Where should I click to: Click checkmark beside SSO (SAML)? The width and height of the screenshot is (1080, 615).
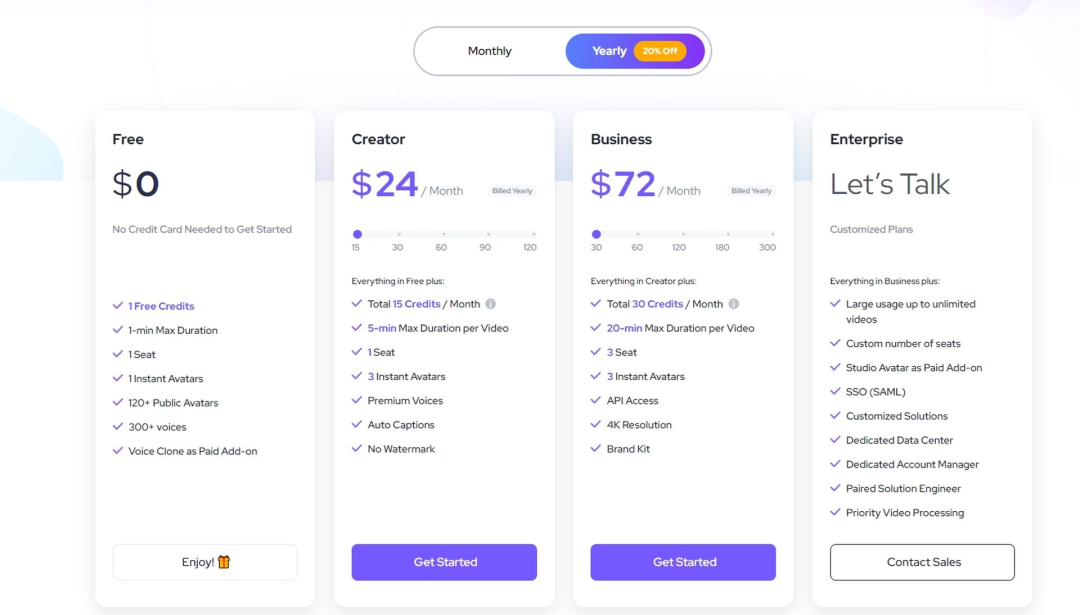(836, 391)
